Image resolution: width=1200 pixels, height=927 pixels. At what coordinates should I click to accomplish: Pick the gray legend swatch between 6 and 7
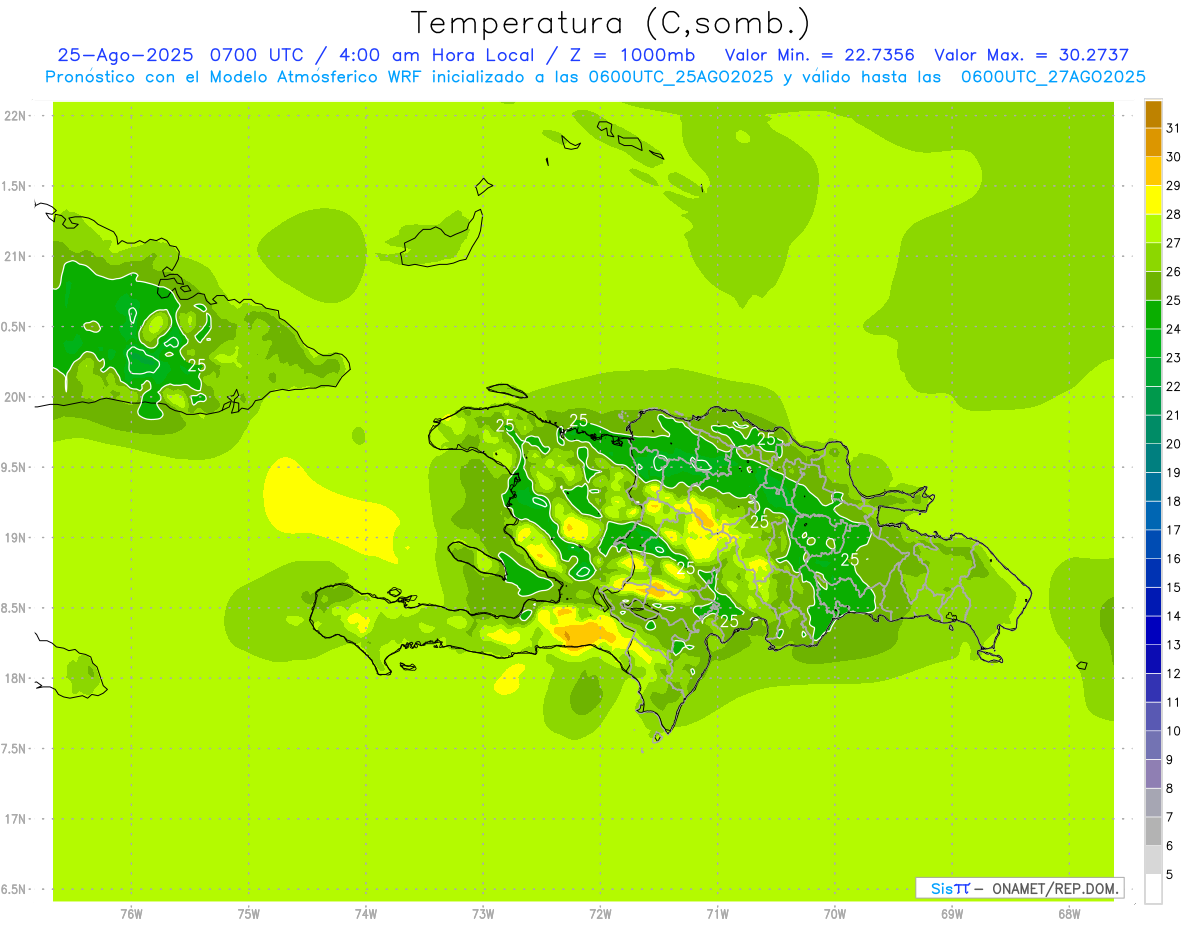(x=1153, y=831)
